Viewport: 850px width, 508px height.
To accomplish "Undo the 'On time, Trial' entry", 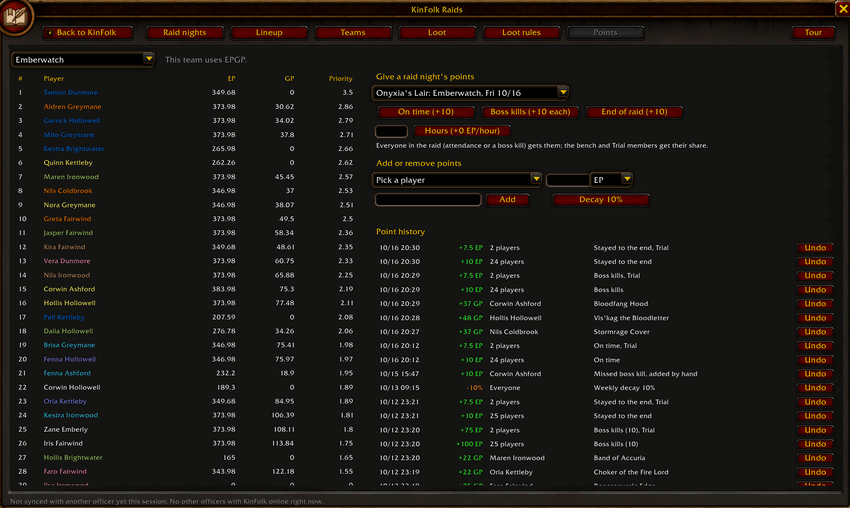I will [815, 346].
